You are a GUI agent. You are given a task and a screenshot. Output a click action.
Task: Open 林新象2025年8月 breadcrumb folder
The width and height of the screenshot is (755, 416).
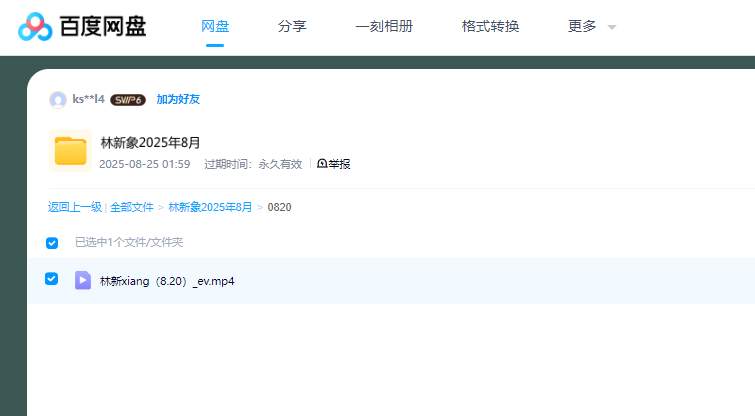[210, 207]
